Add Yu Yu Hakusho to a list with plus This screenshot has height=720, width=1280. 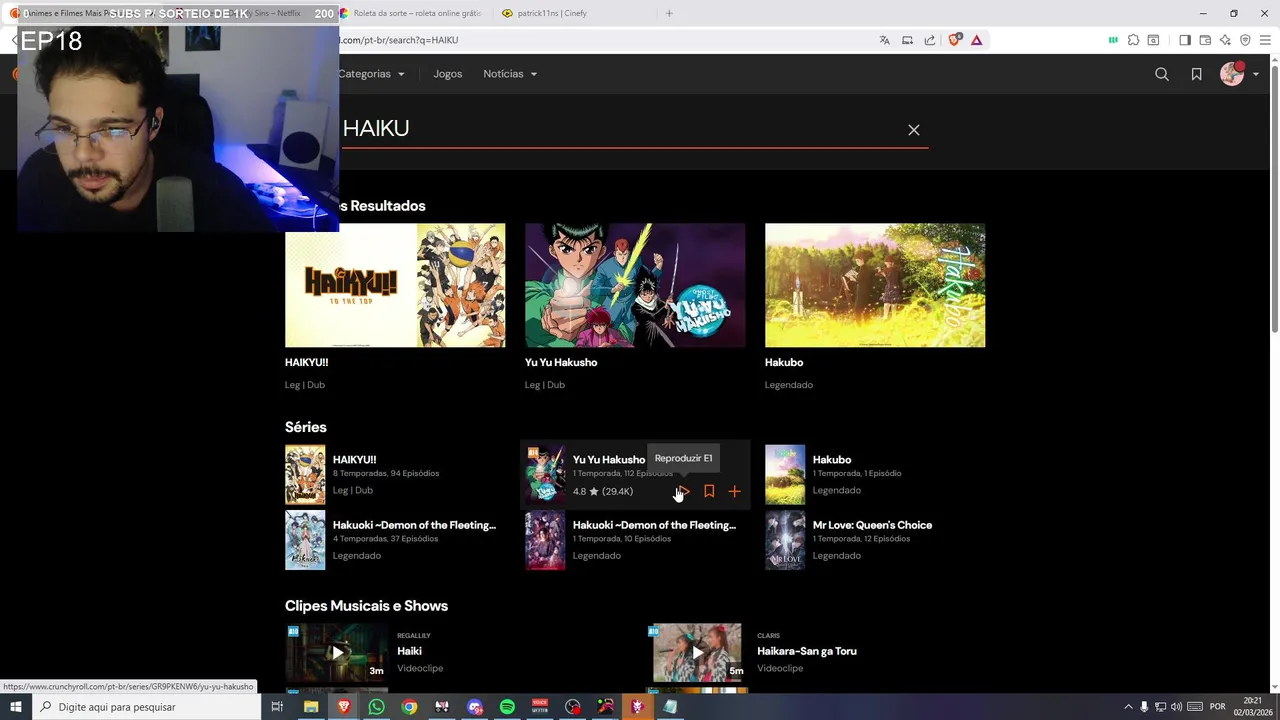734,491
